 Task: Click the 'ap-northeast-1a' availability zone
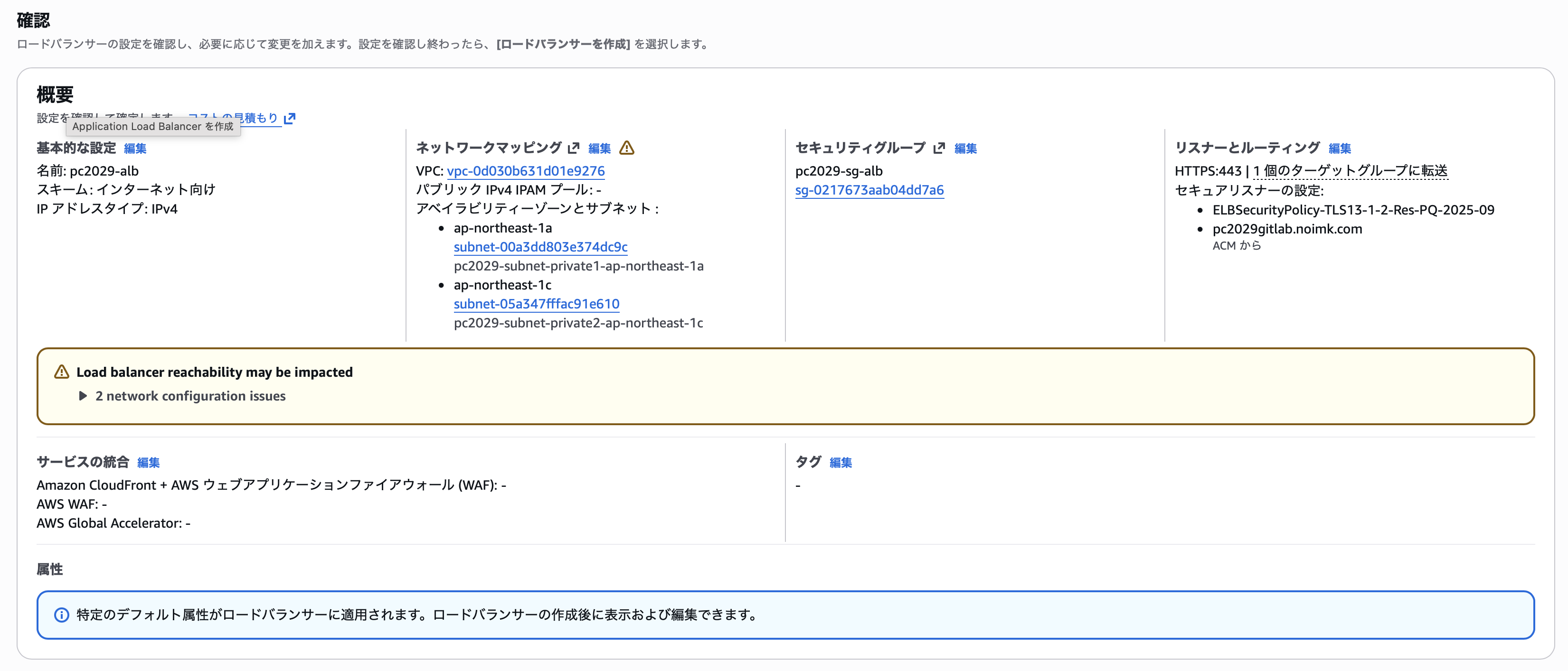point(503,228)
